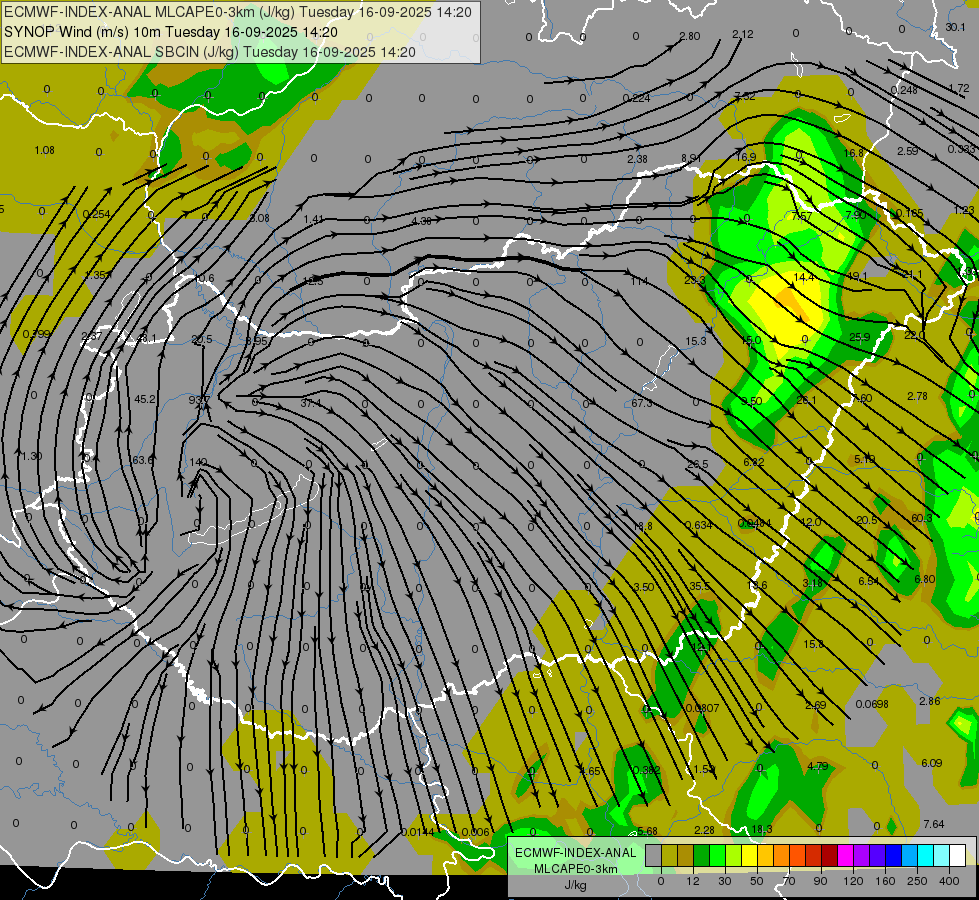The width and height of the screenshot is (979, 900).
Task: Click the map value '140'
Action: (x=198, y=462)
